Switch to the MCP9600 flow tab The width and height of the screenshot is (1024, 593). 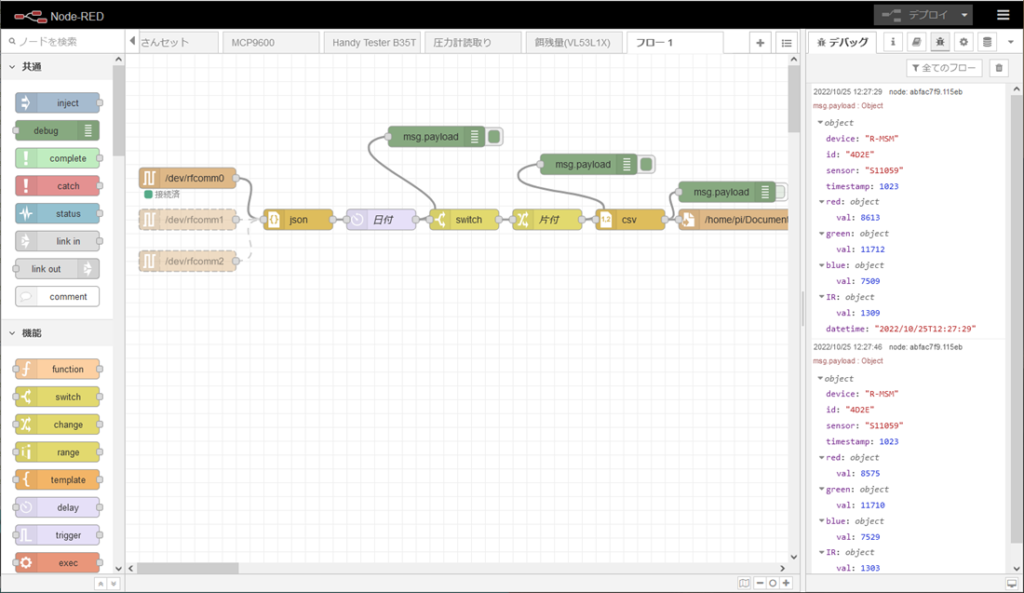(x=252, y=43)
